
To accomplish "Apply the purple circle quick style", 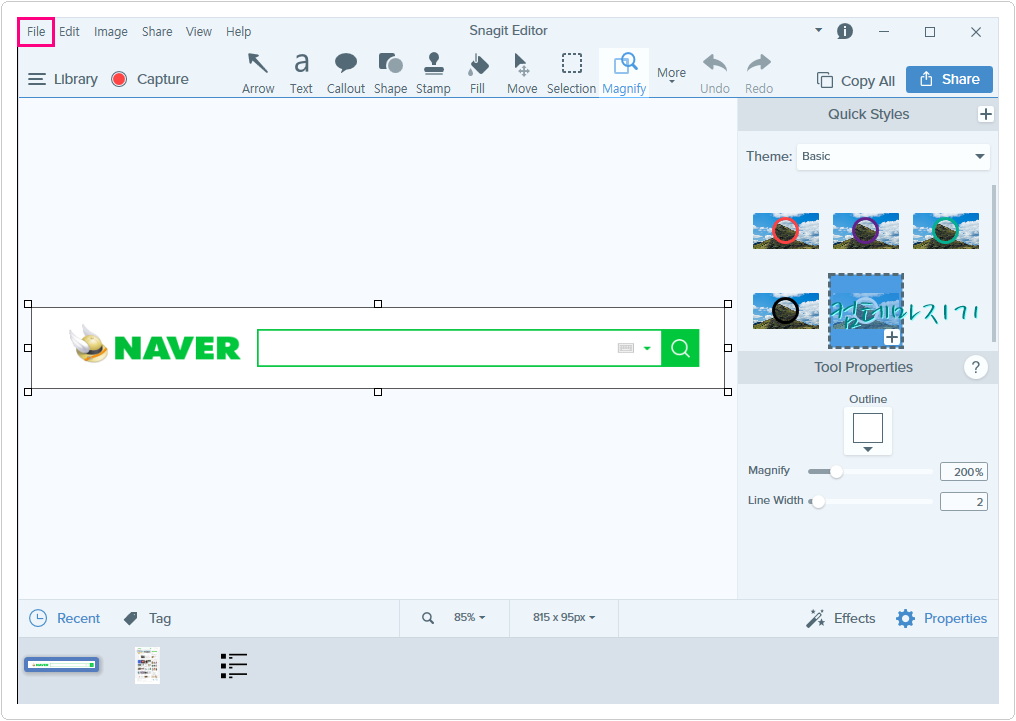I will 866,231.
